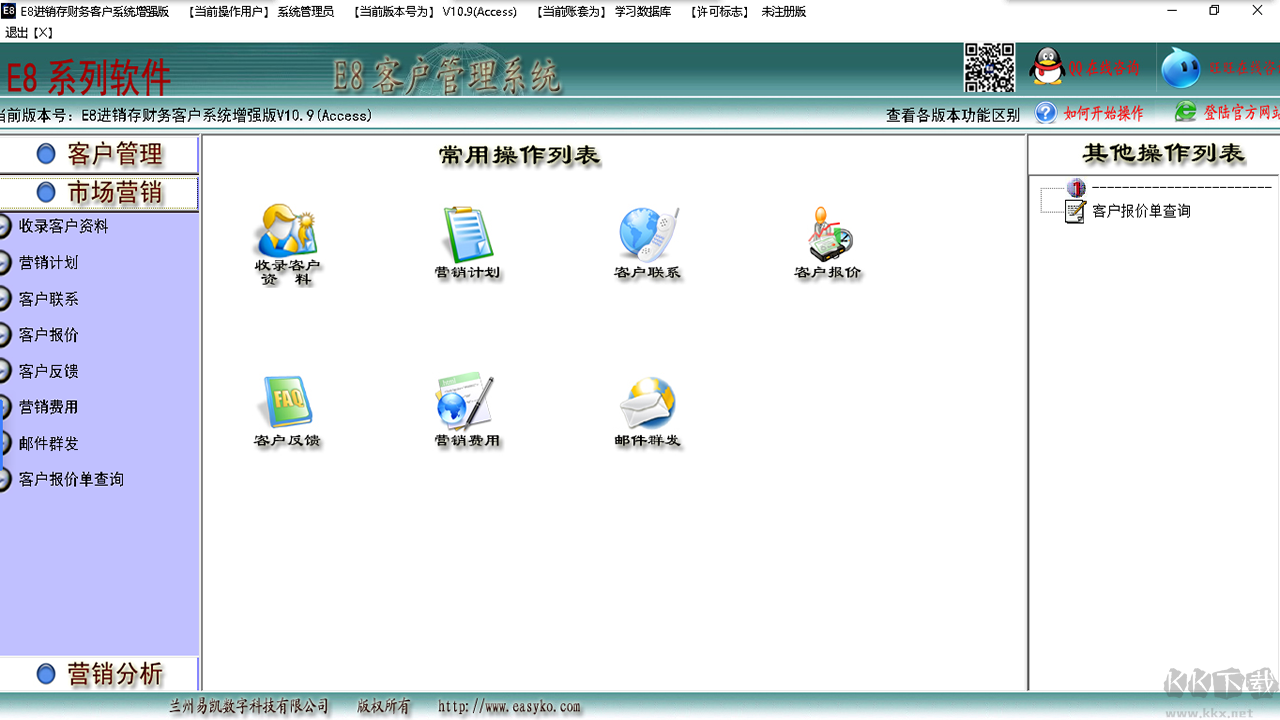Click bullet icon beside 客户报价单查询 in sidebar
This screenshot has width=1280, height=720.
point(5,479)
